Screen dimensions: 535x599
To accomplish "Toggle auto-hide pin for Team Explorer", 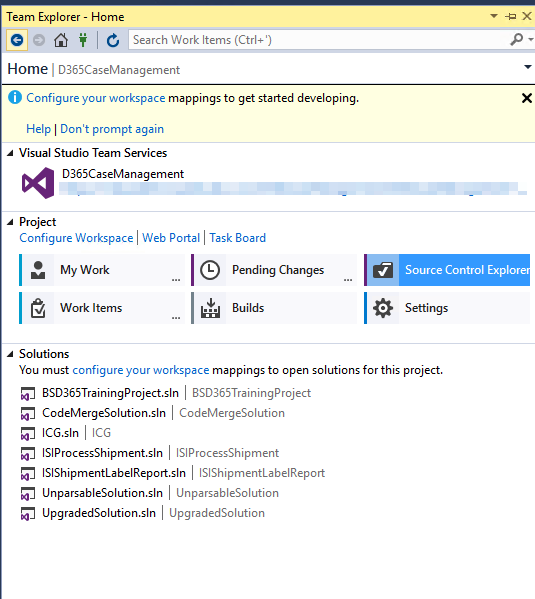I will point(511,16).
